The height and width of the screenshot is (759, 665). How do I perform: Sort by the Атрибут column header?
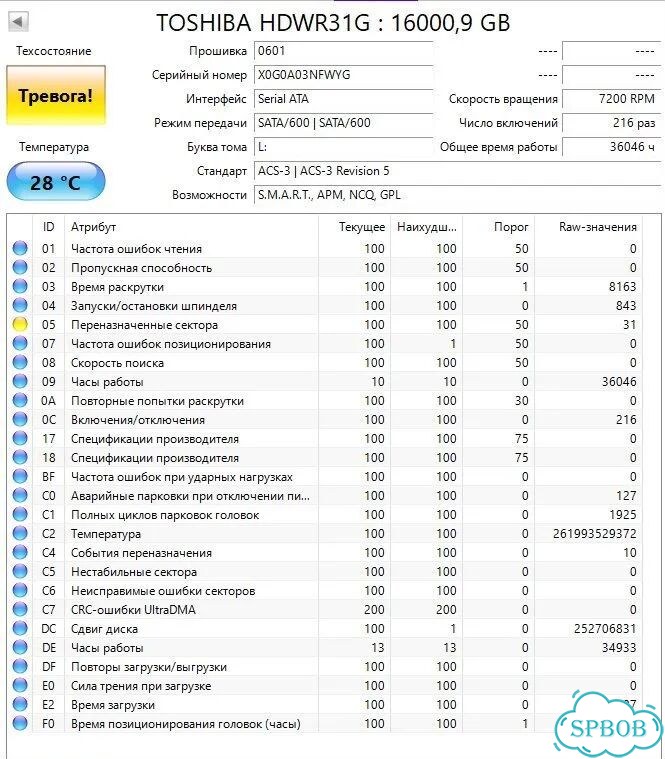[x=191, y=227]
